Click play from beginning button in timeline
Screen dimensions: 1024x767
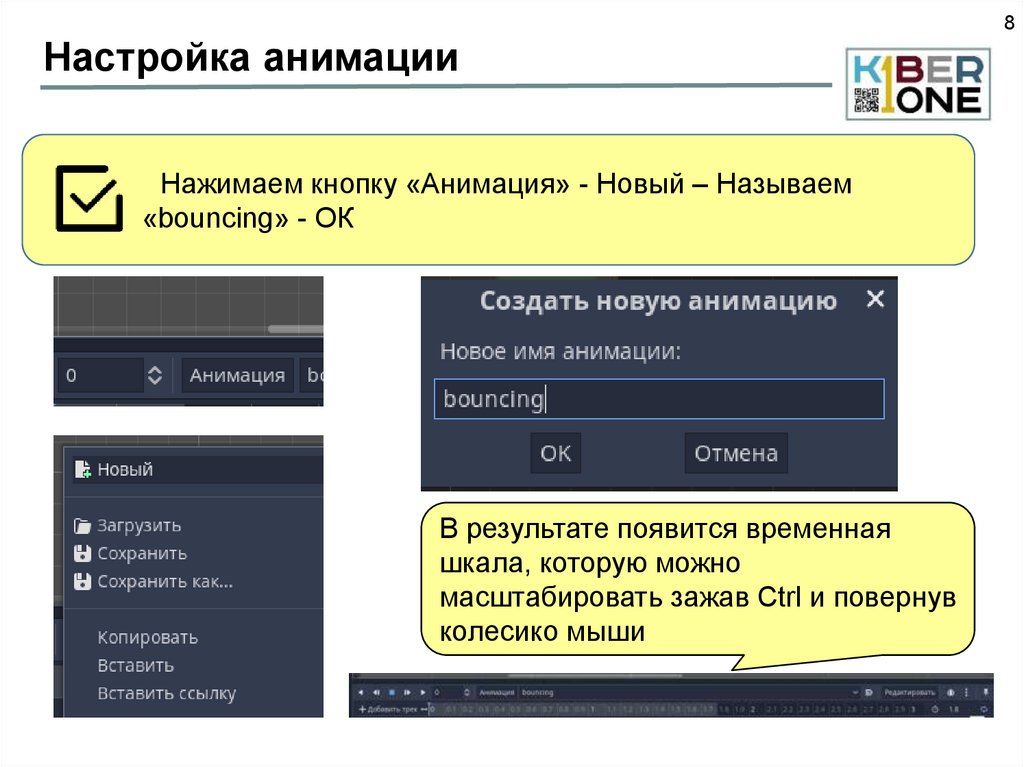(x=407, y=693)
